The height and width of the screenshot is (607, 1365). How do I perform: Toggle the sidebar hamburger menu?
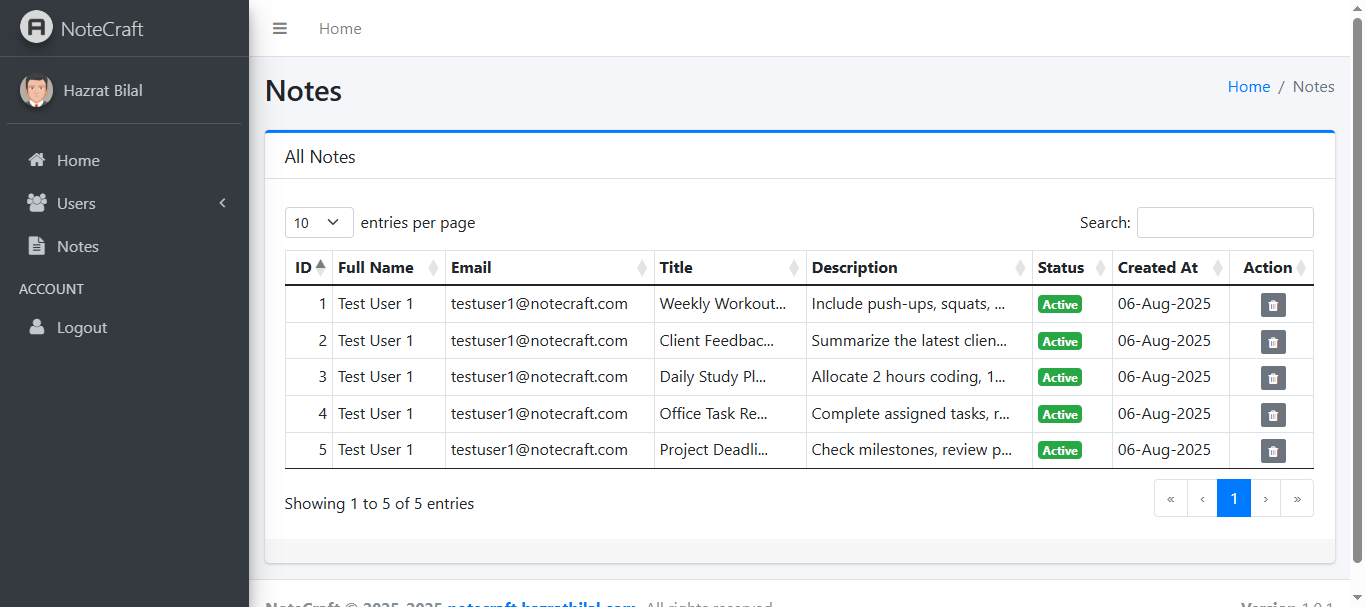click(x=280, y=29)
